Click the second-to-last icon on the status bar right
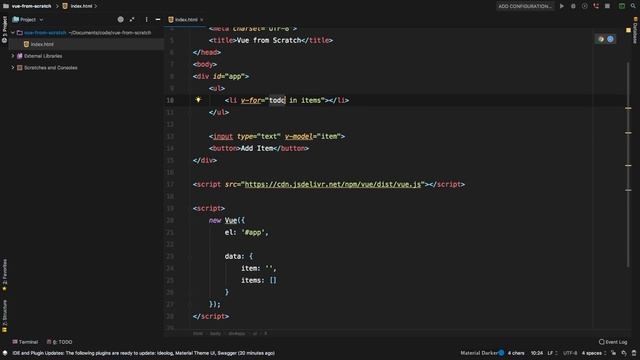The image size is (640, 360). click(624, 353)
